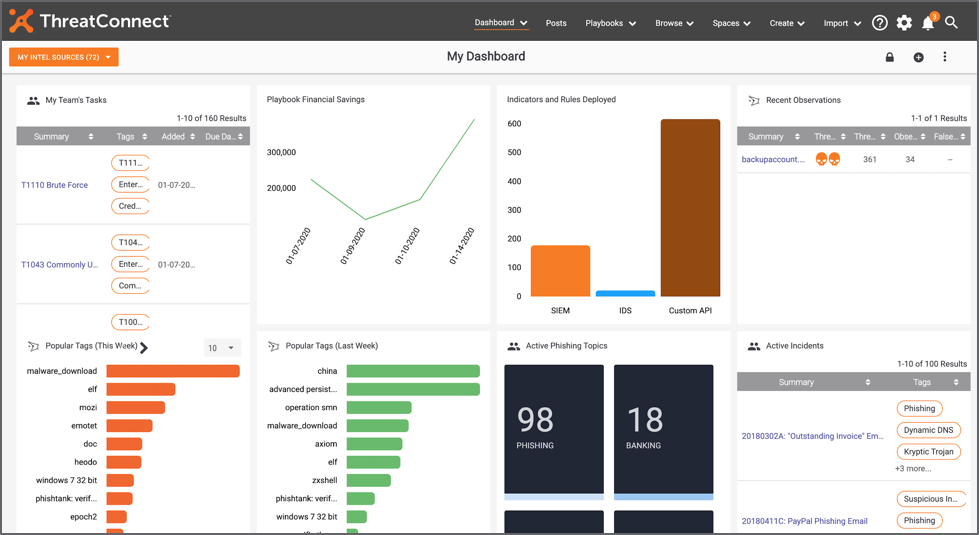Click the Kryptic Trojan tag pill
This screenshot has height=535, width=979.
[x=928, y=451]
